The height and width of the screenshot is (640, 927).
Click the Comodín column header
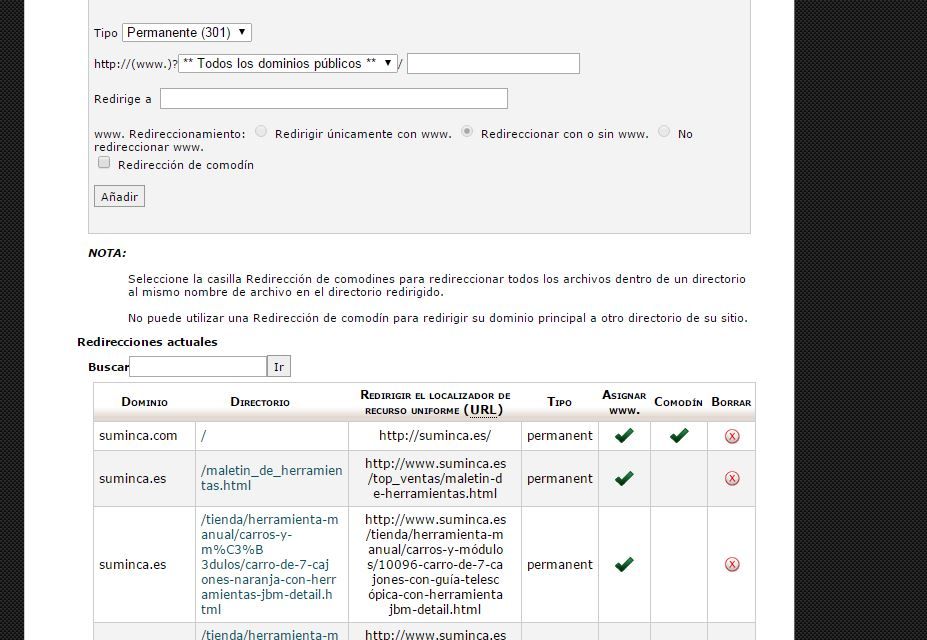tap(678, 402)
